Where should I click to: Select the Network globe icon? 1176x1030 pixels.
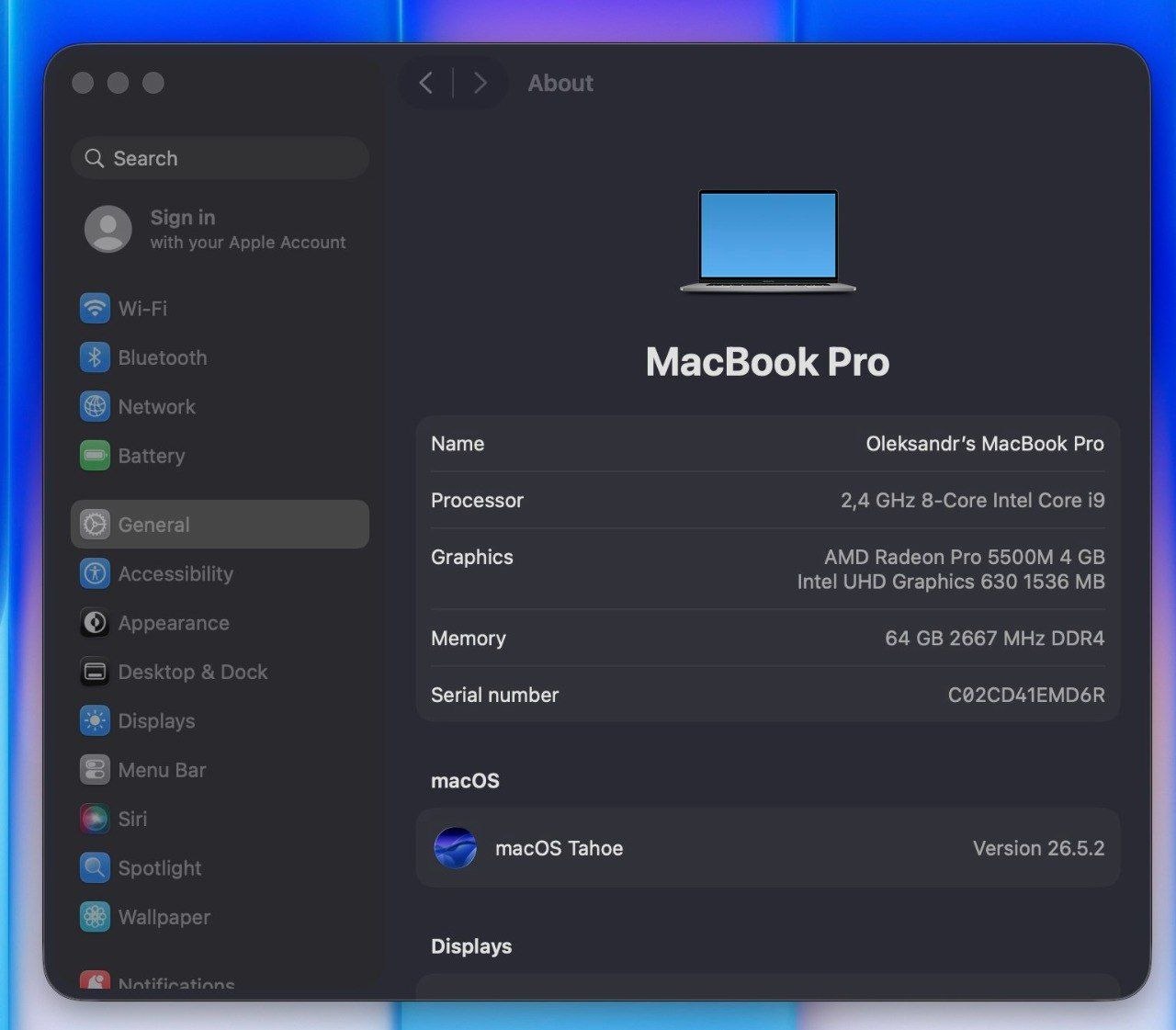tap(95, 406)
